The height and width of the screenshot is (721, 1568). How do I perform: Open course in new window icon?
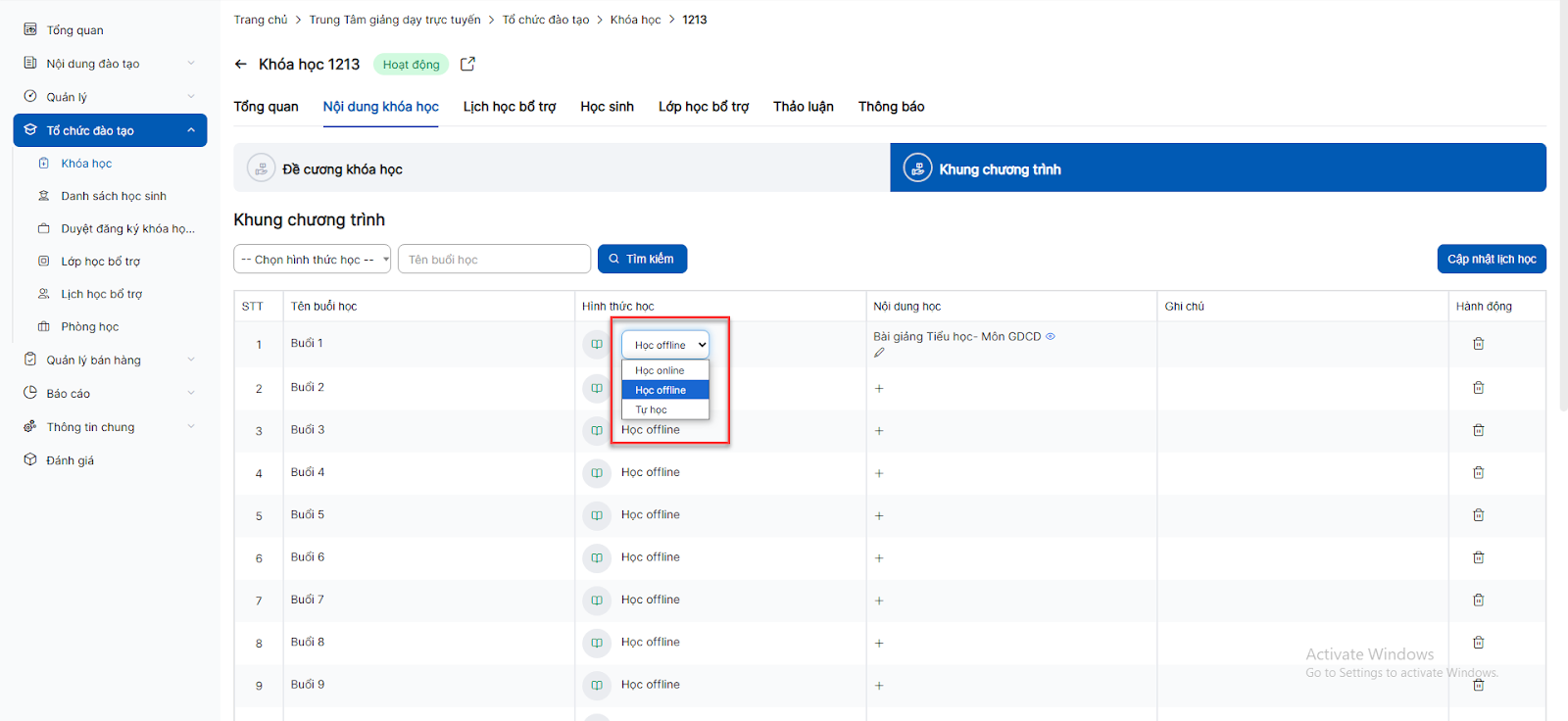click(467, 64)
